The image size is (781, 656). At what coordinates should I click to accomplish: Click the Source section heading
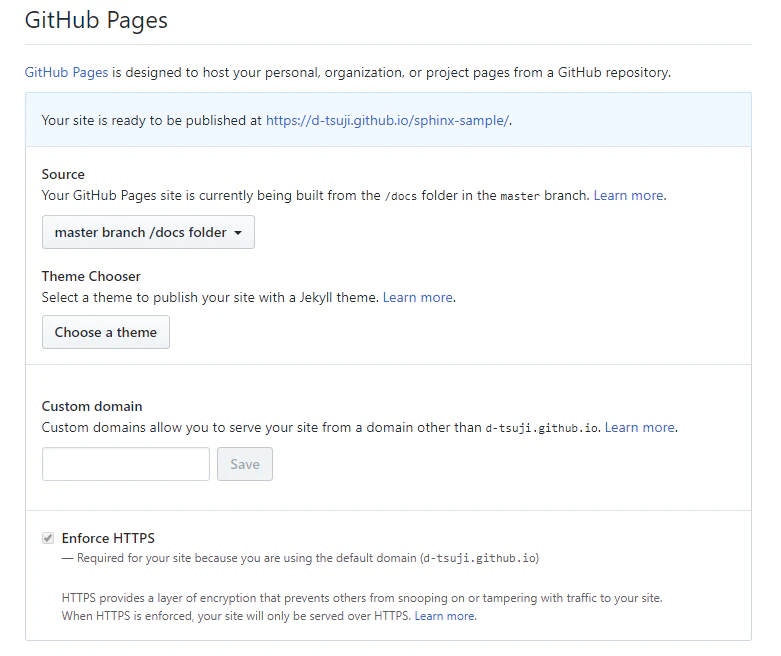63,174
